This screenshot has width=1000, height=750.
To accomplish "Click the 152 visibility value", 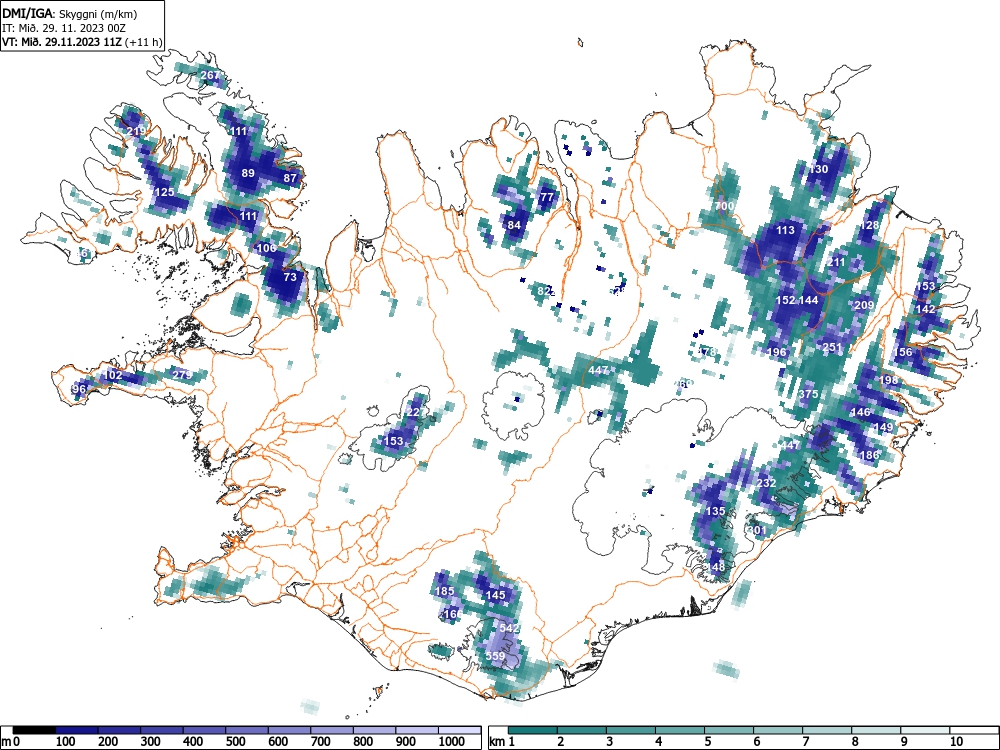I will [x=786, y=300].
